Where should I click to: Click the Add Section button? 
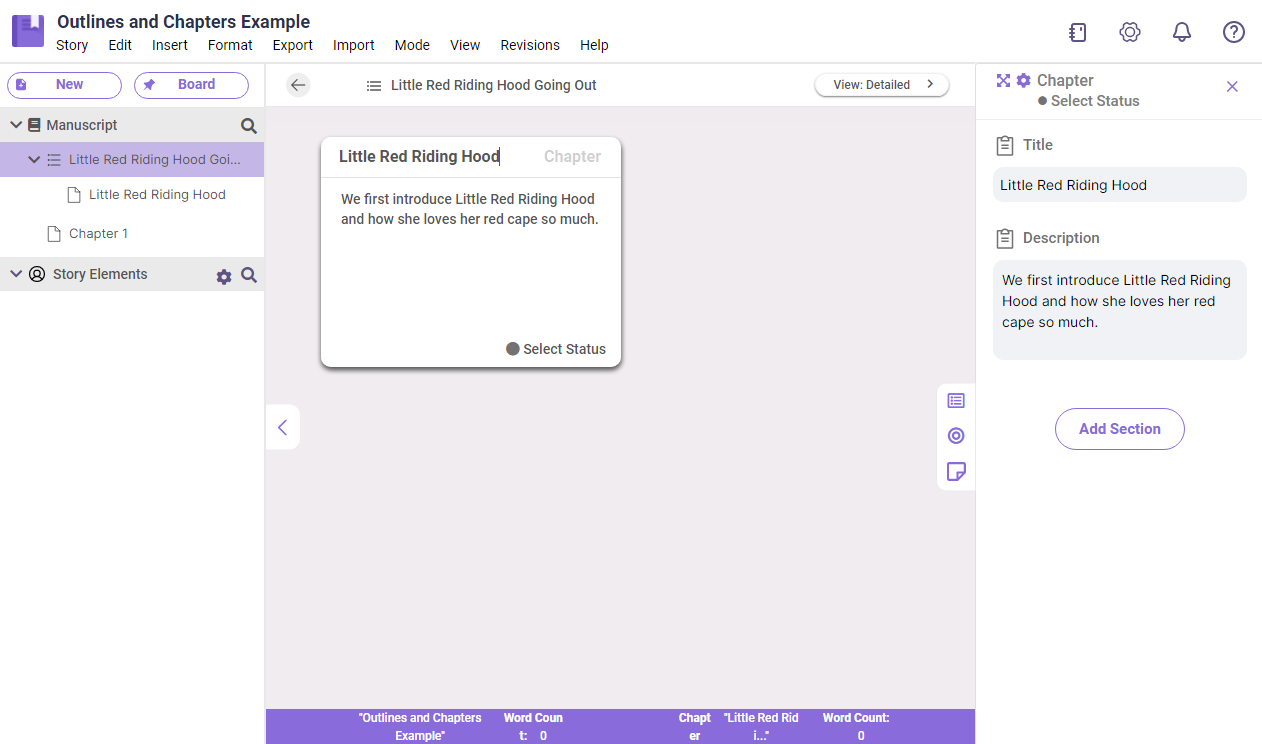(x=1119, y=428)
